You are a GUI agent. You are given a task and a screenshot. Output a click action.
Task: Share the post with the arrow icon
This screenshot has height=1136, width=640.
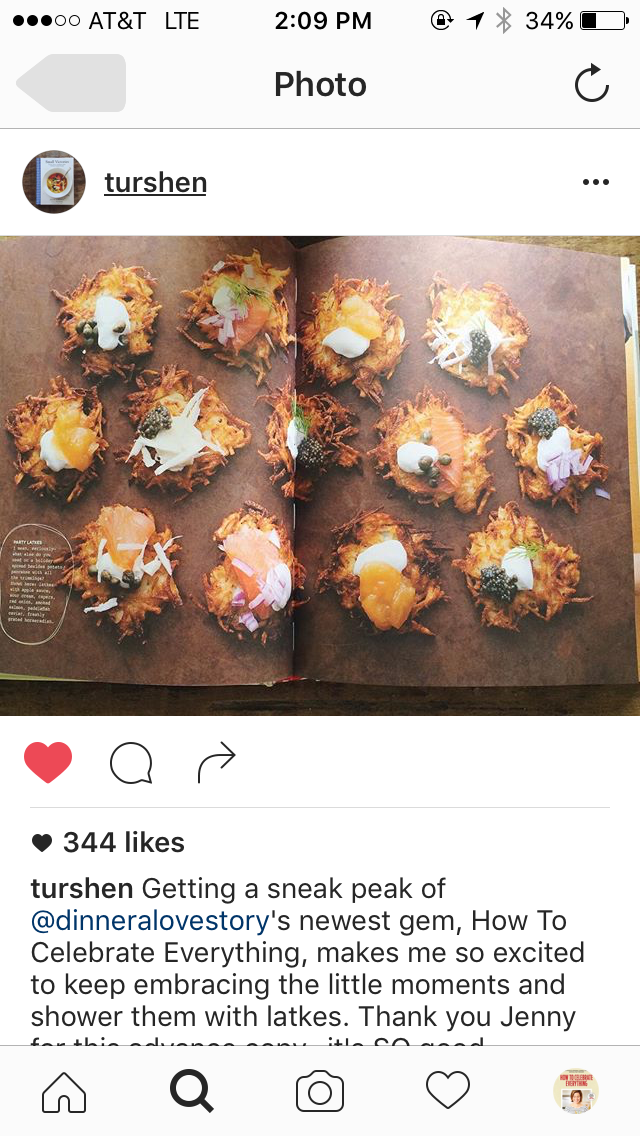(217, 762)
